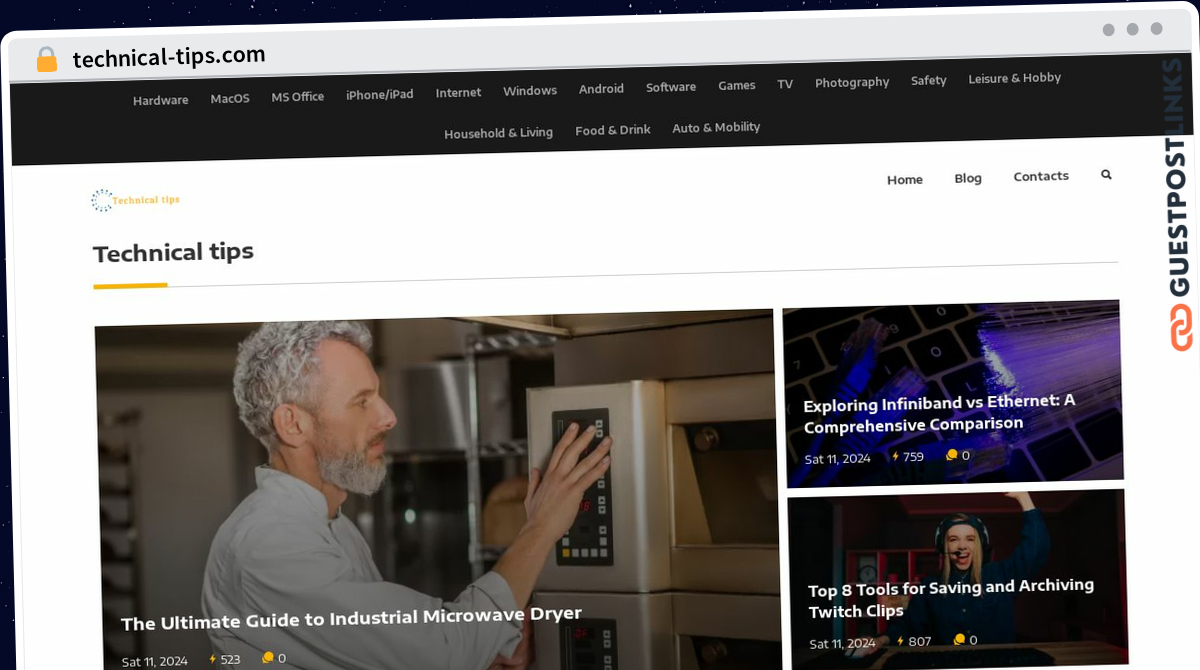Image resolution: width=1200 pixels, height=670 pixels.
Task: Open the Software category
Action: coord(671,87)
